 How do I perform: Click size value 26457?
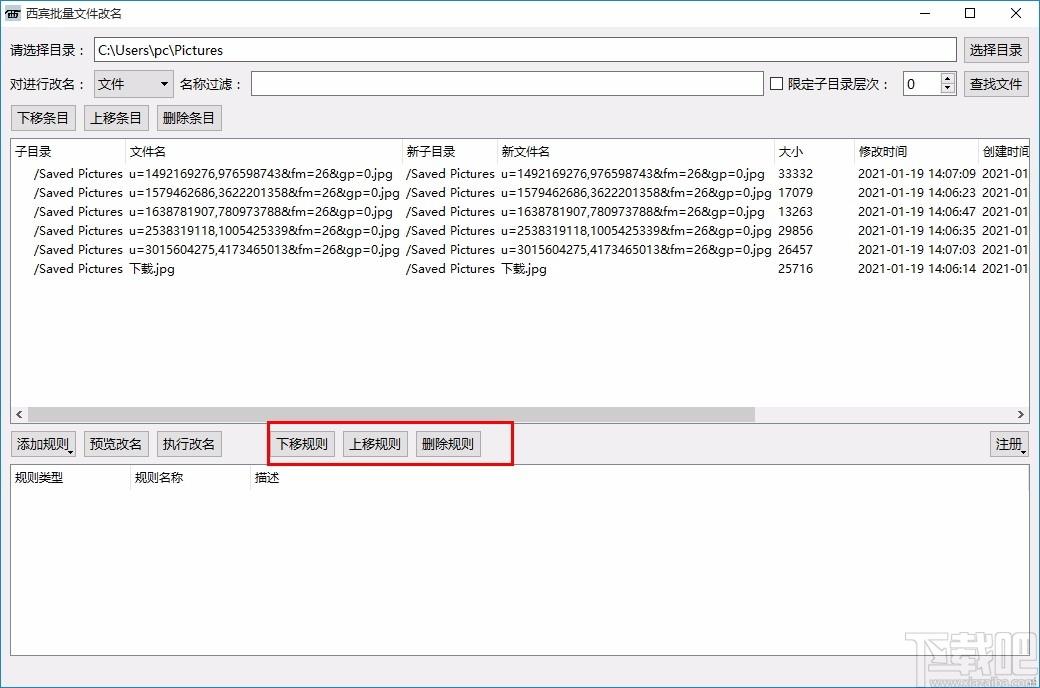click(795, 250)
